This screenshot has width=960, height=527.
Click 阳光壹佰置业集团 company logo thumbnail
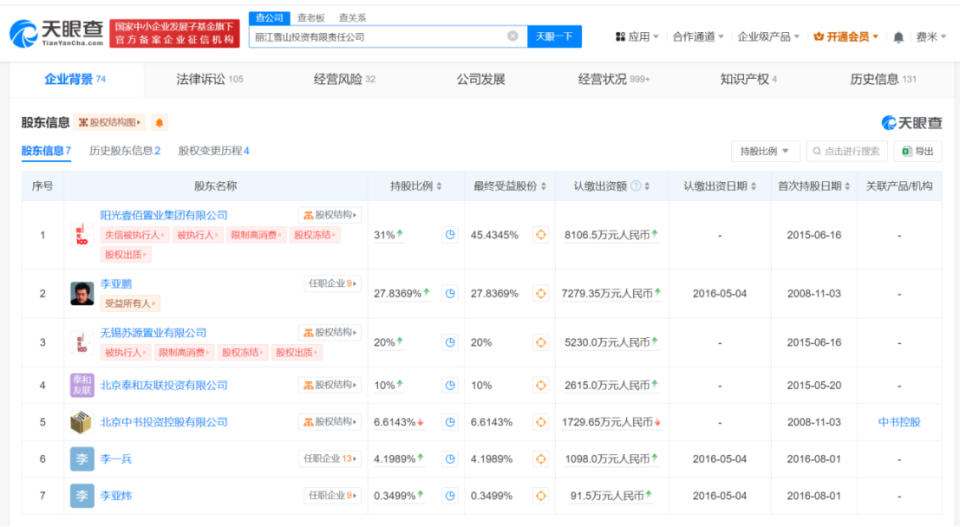82,234
